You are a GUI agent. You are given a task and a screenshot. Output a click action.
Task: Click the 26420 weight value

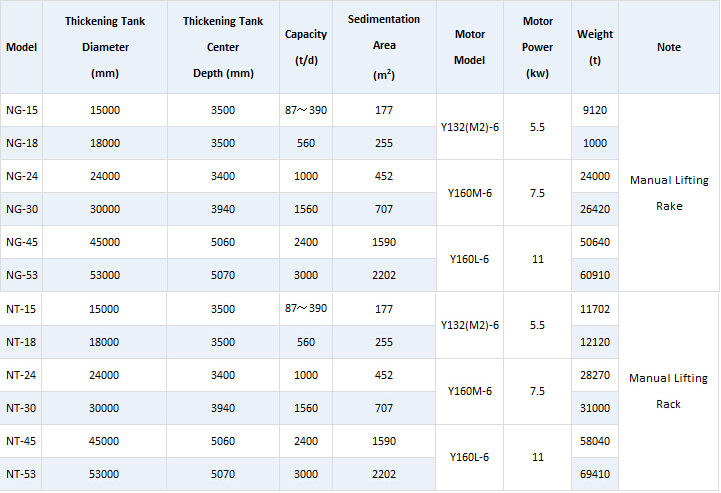(x=595, y=209)
